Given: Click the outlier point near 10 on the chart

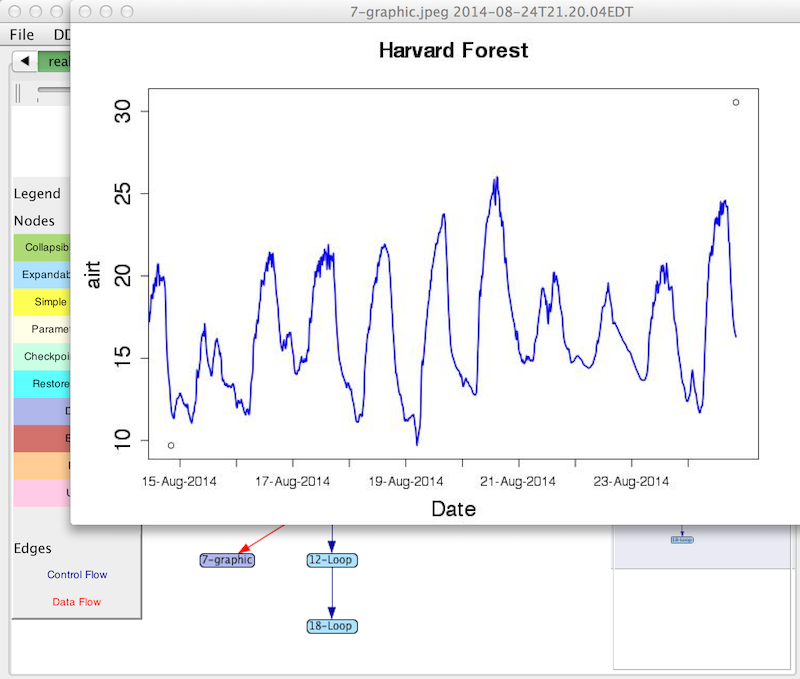Looking at the screenshot, I should (x=171, y=445).
